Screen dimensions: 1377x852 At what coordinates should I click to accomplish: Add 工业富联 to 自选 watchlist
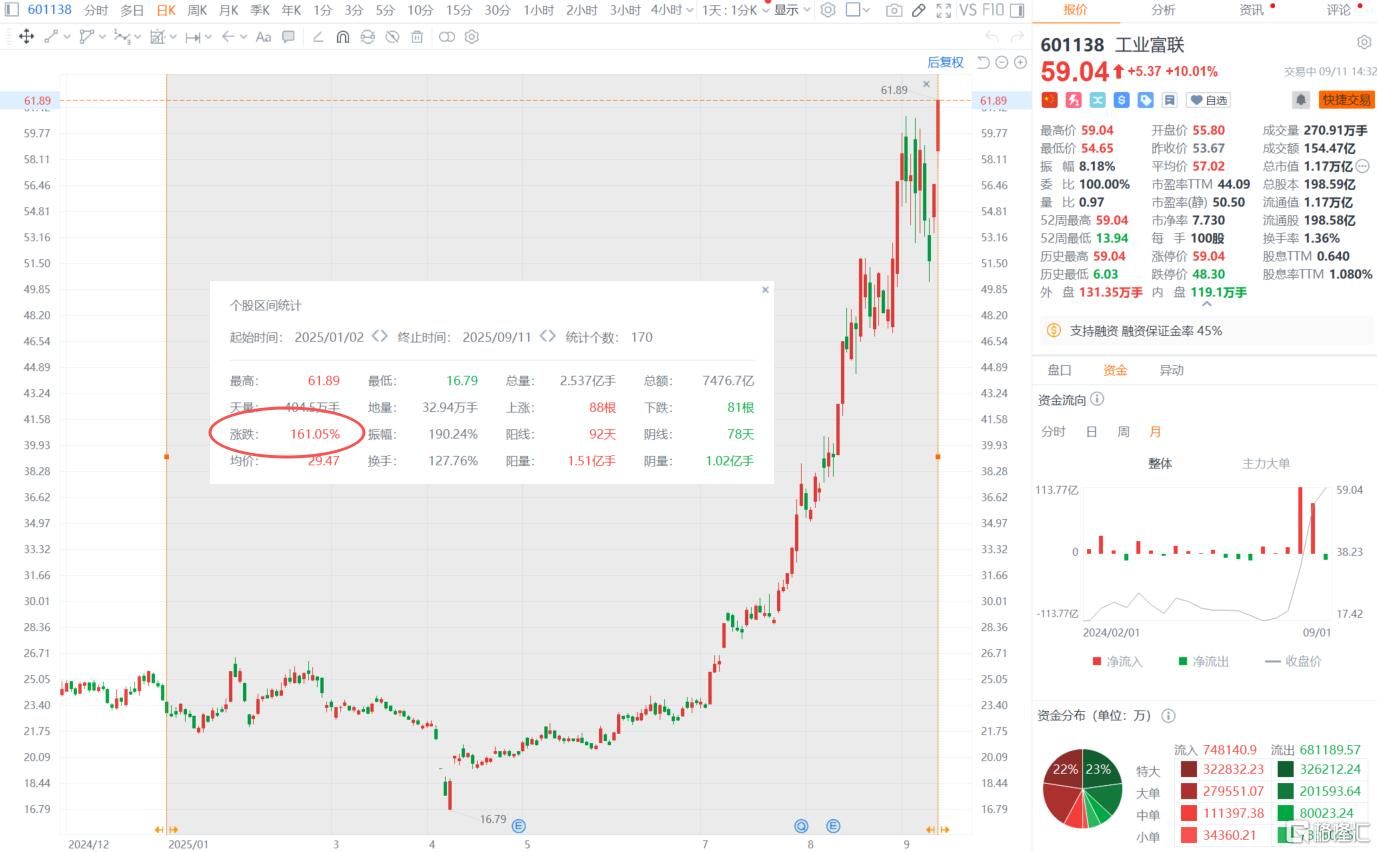point(1208,99)
